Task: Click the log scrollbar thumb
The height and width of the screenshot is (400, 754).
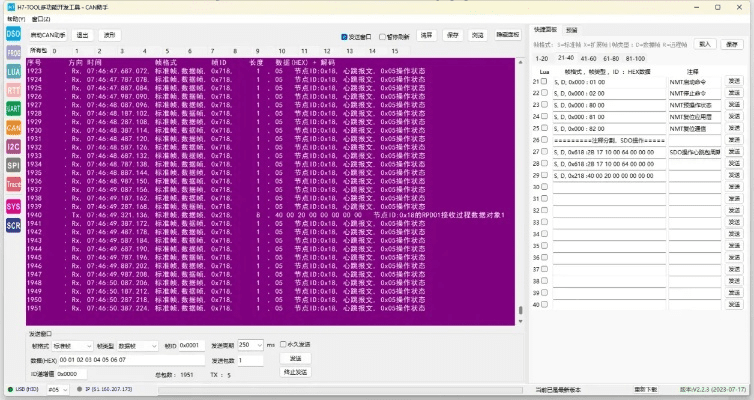Action: coord(520,310)
